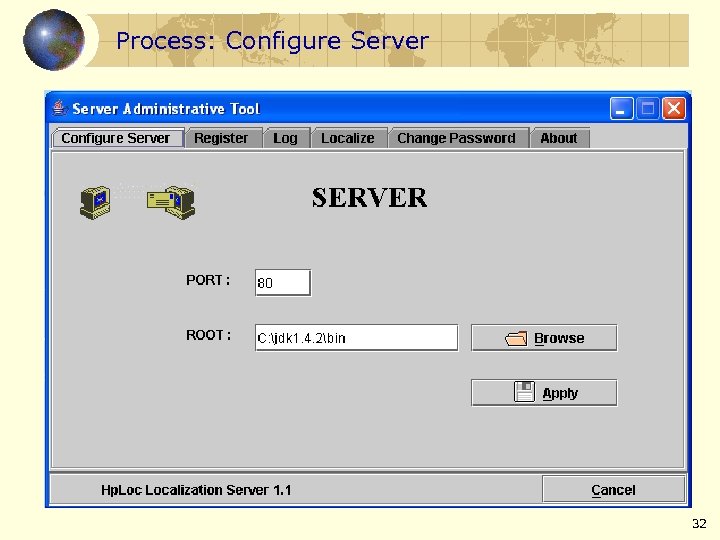This screenshot has height=540, width=720.
Task: Click the SERVER heading text
Action: [370, 198]
